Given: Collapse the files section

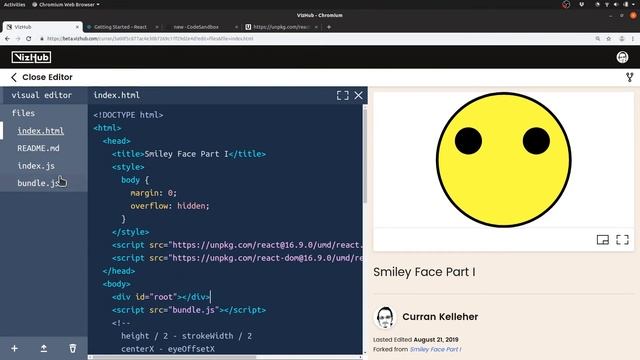Looking at the screenshot, I should [x=23, y=113].
